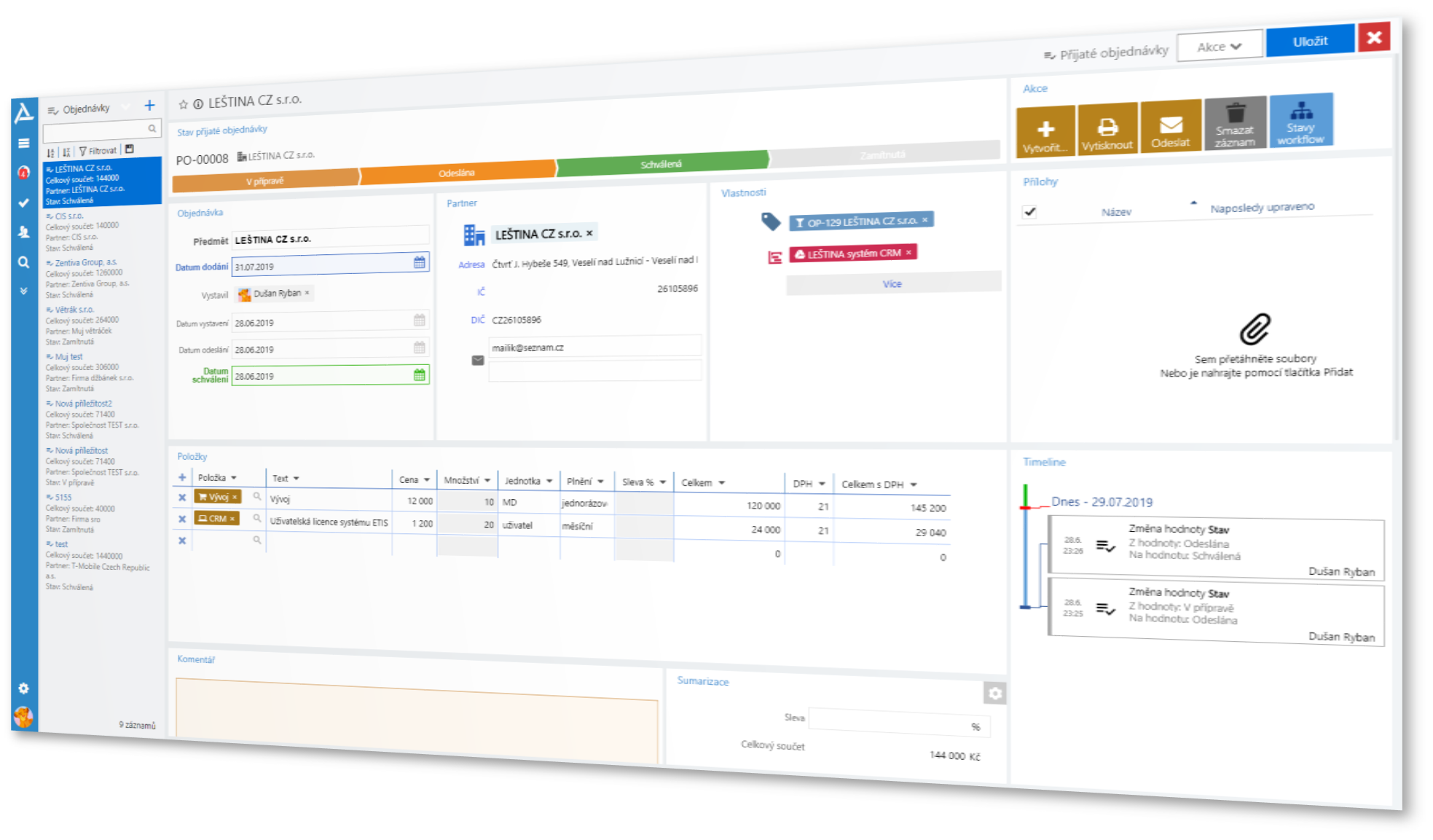Open the Akce dropdown
Screen dimensions: 1433x840
pyautogui.click(x=1220, y=46)
